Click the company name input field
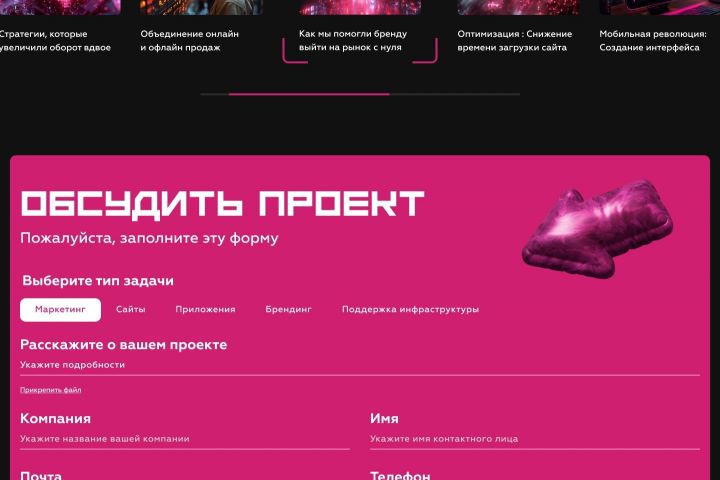 [185, 439]
